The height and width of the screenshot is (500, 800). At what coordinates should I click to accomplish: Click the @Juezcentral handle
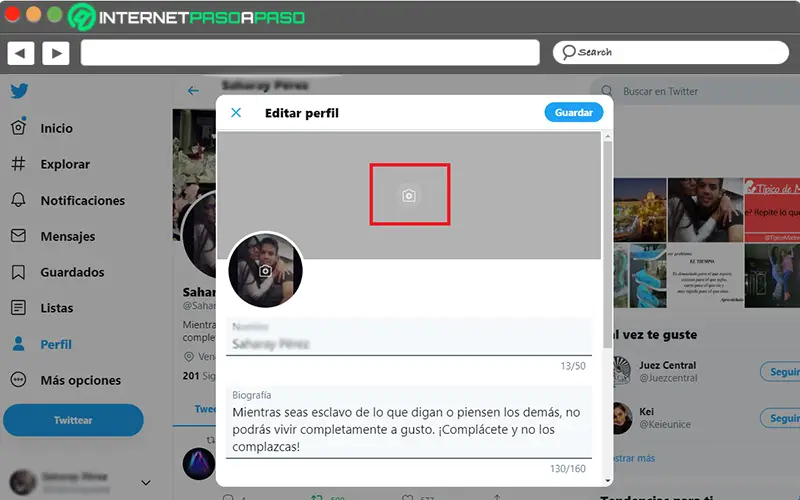(x=668, y=378)
